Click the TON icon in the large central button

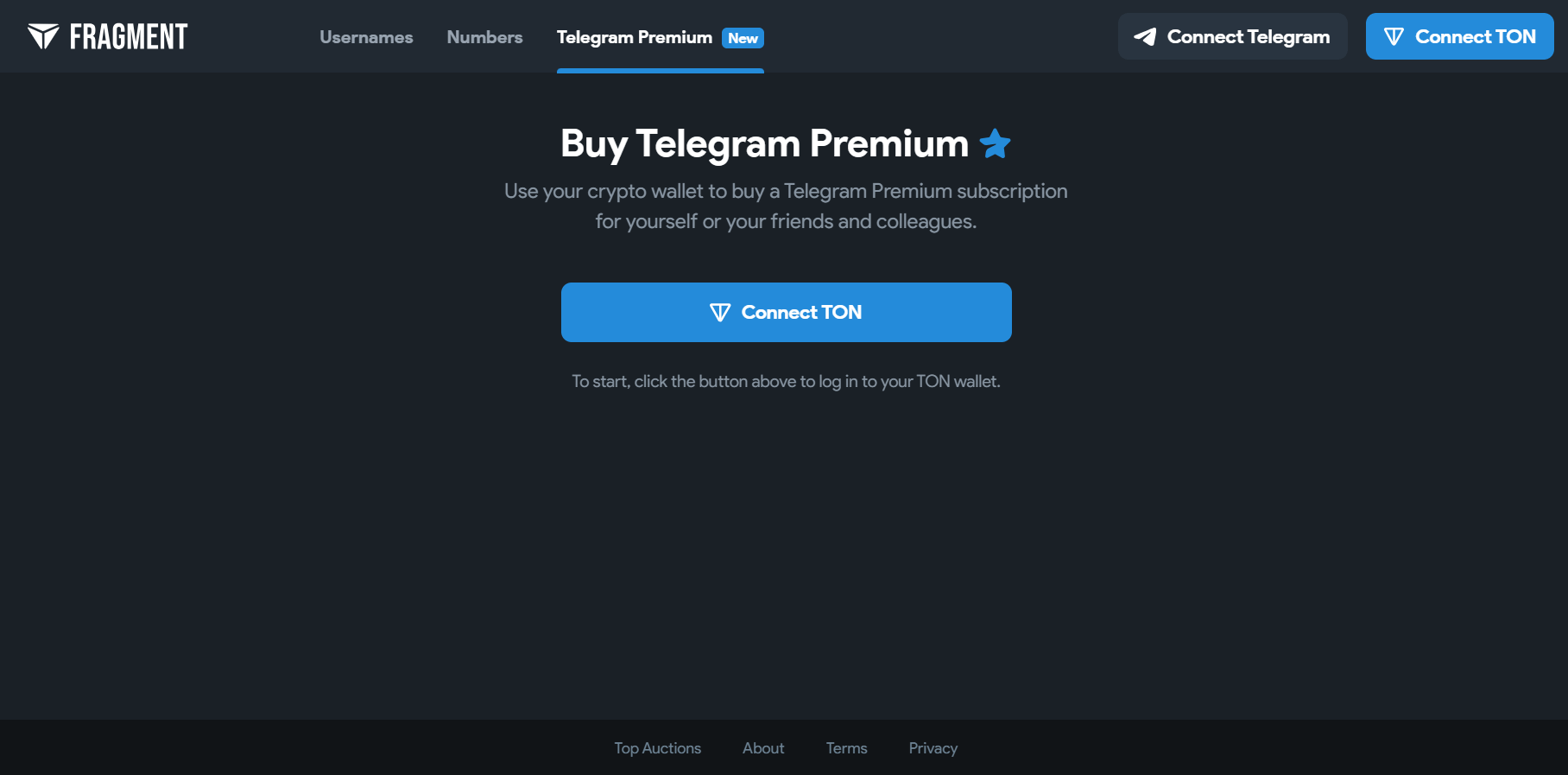coord(719,312)
